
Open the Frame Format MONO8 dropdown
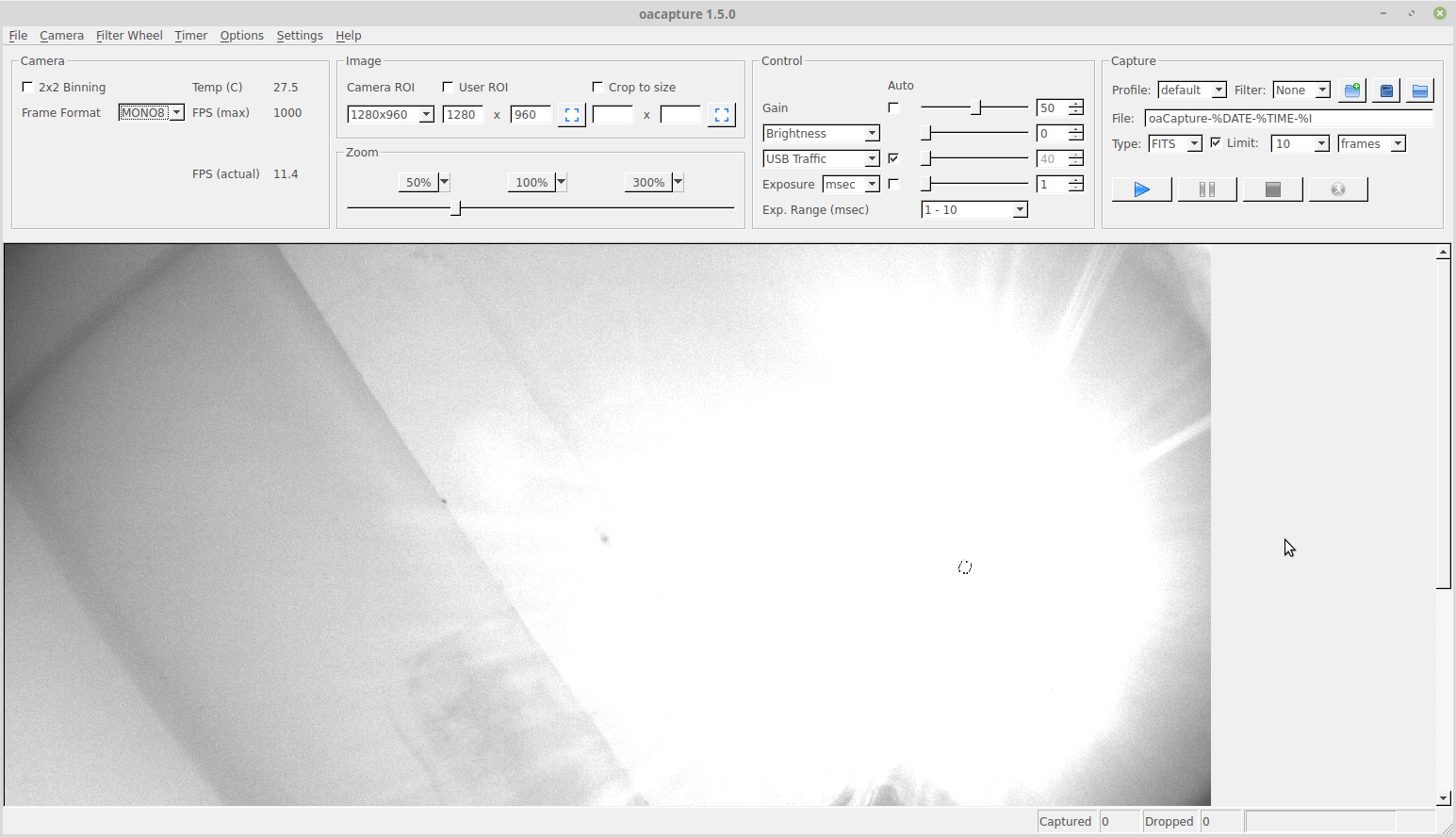coord(152,112)
